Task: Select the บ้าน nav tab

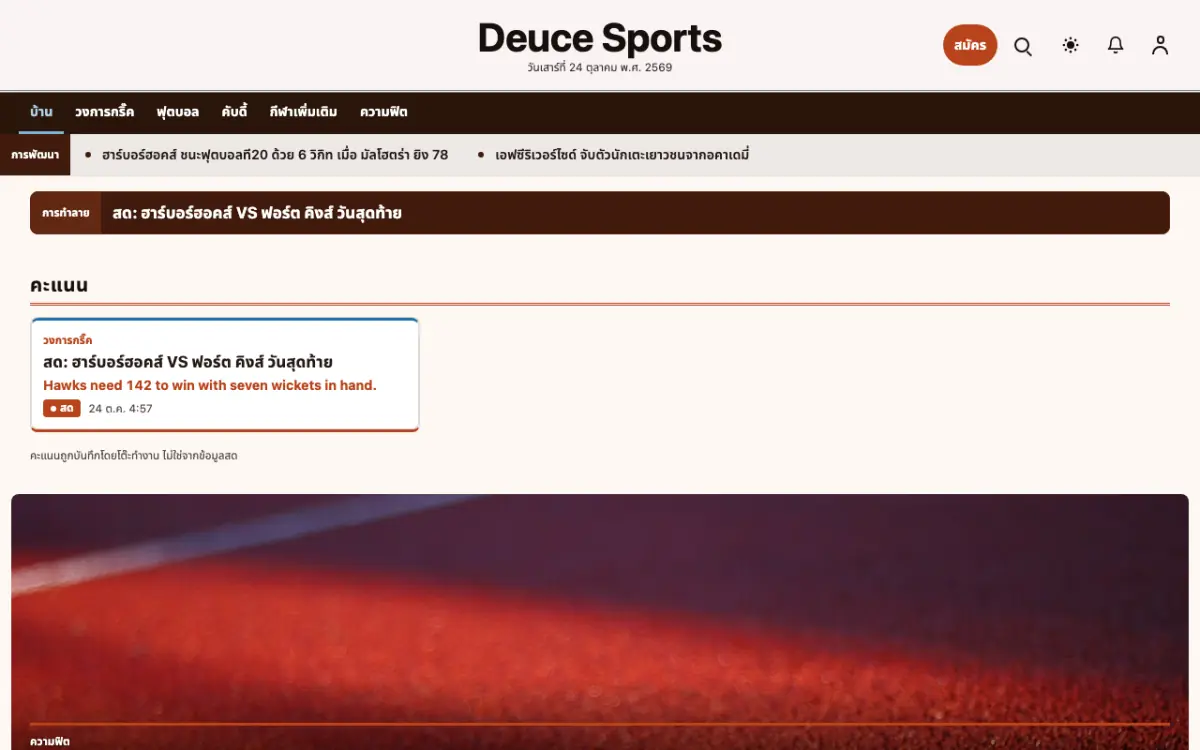Action: 41,112
